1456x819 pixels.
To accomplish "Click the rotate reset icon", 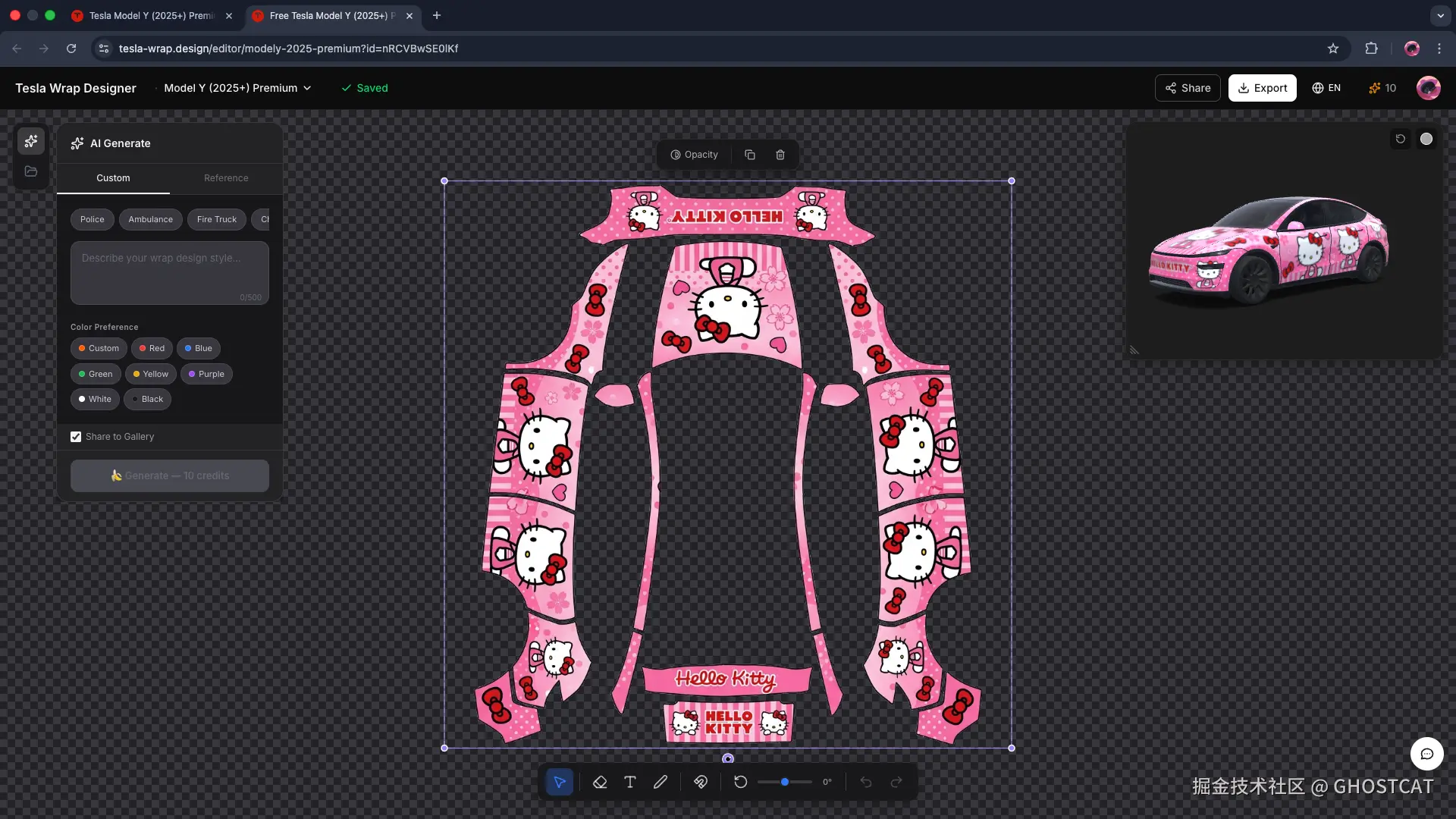I will point(741,782).
